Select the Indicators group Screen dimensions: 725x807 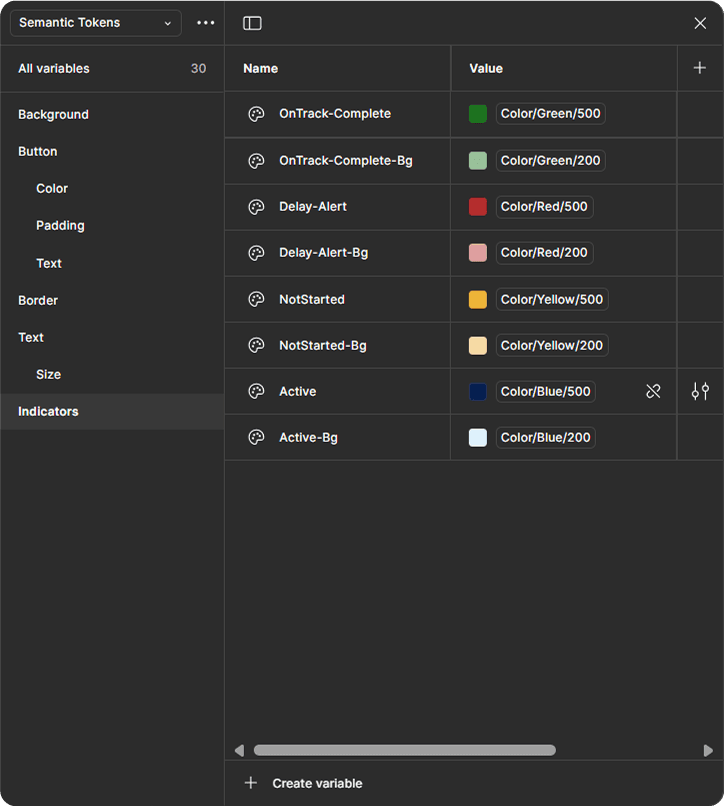tap(112, 412)
